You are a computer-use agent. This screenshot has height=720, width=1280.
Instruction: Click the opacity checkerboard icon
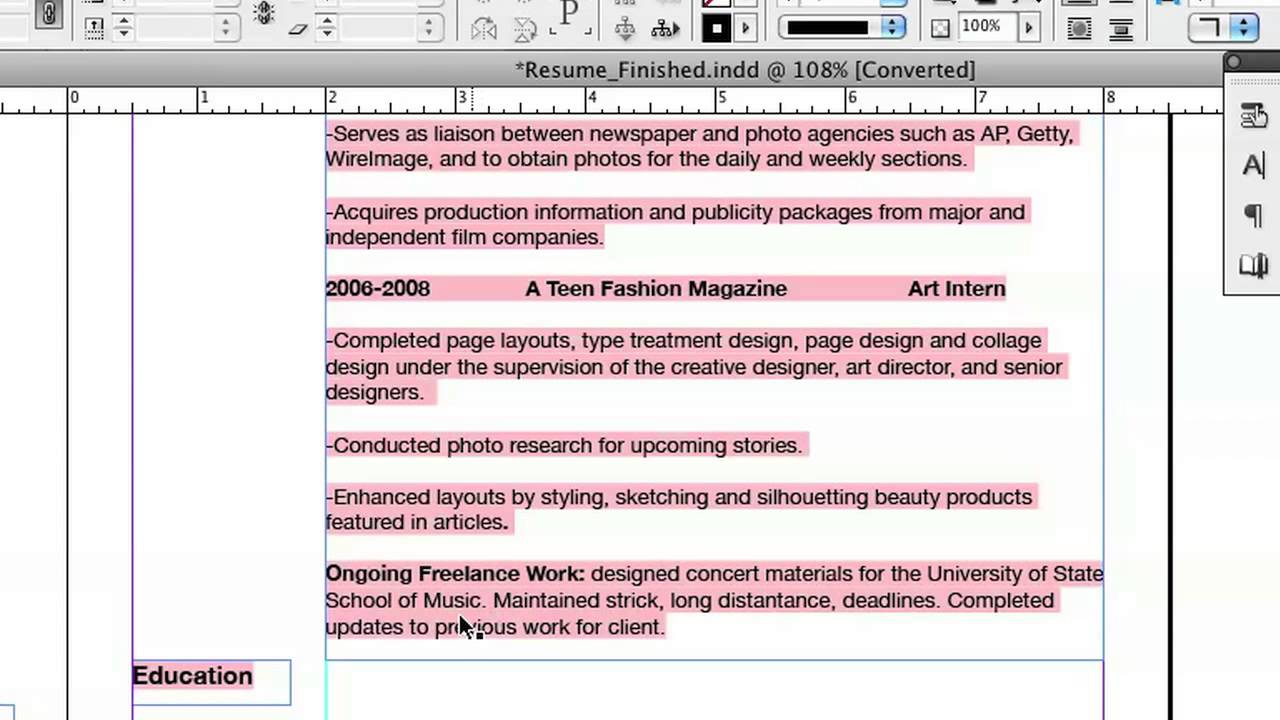coord(940,28)
